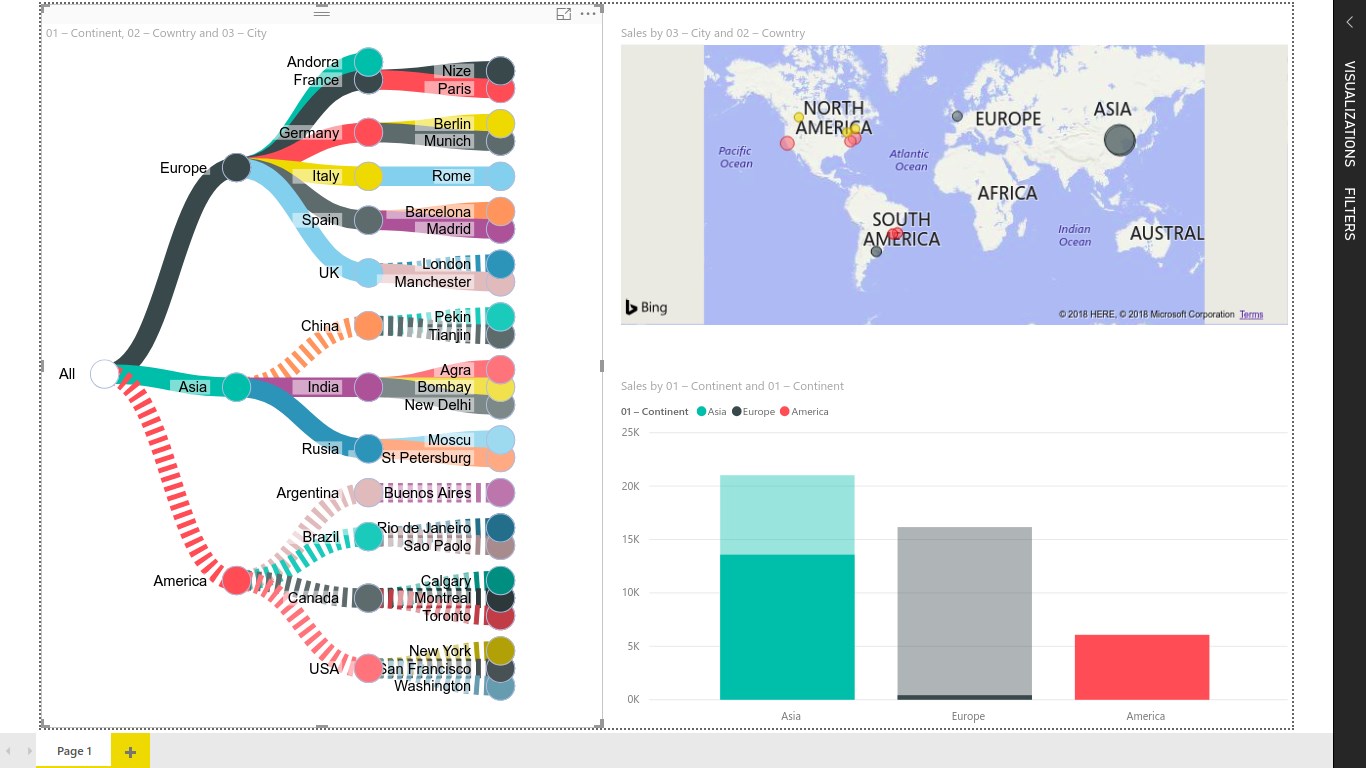Image resolution: width=1366 pixels, height=768 pixels.
Task: Select the Italy country node
Action: (x=369, y=176)
